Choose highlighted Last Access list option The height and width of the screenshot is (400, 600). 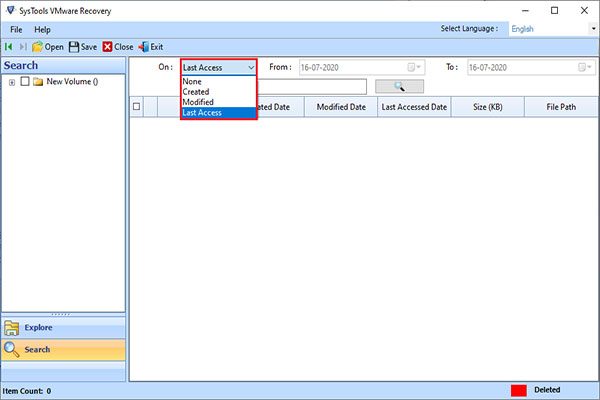pos(218,113)
